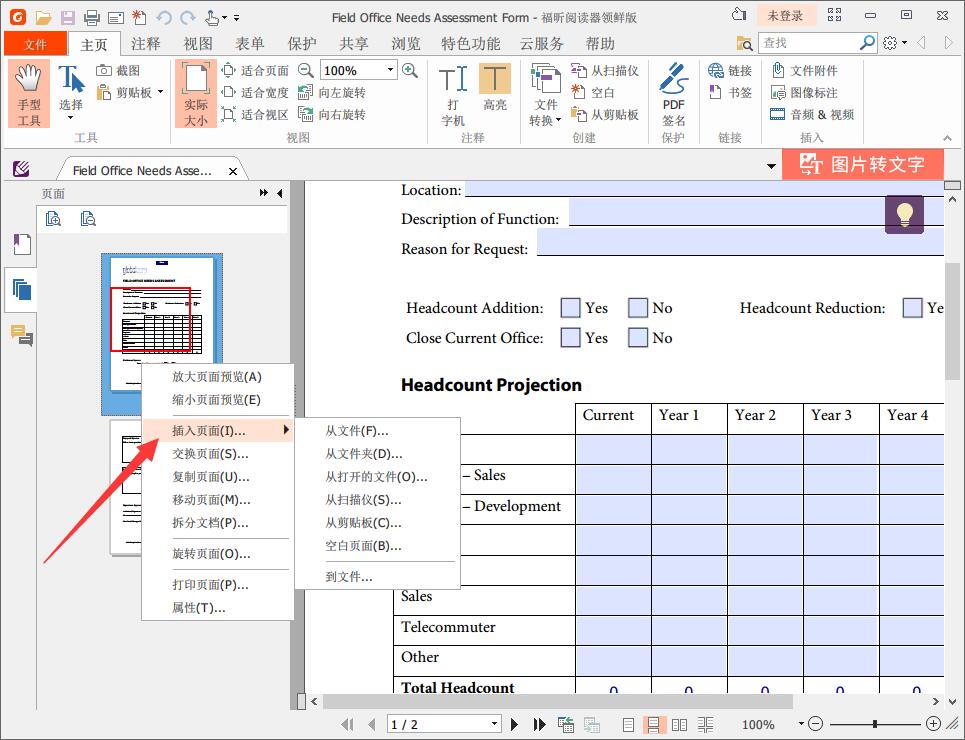The image size is (965, 740).
Task: Rotate the view right (向右旋转)
Action: pos(332,115)
